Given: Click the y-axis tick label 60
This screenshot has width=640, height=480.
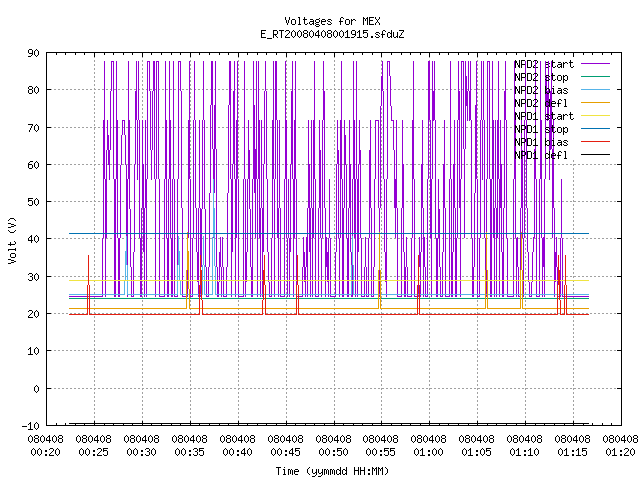Looking at the screenshot, I should coord(33,165).
